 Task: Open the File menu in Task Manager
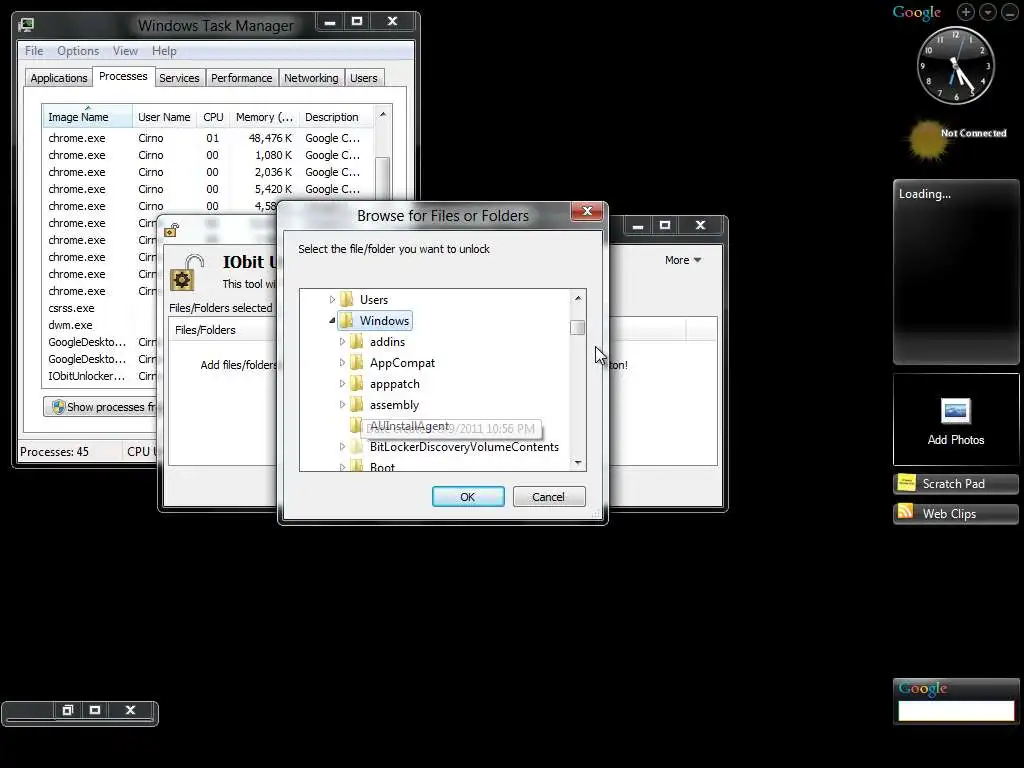[34, 51]
